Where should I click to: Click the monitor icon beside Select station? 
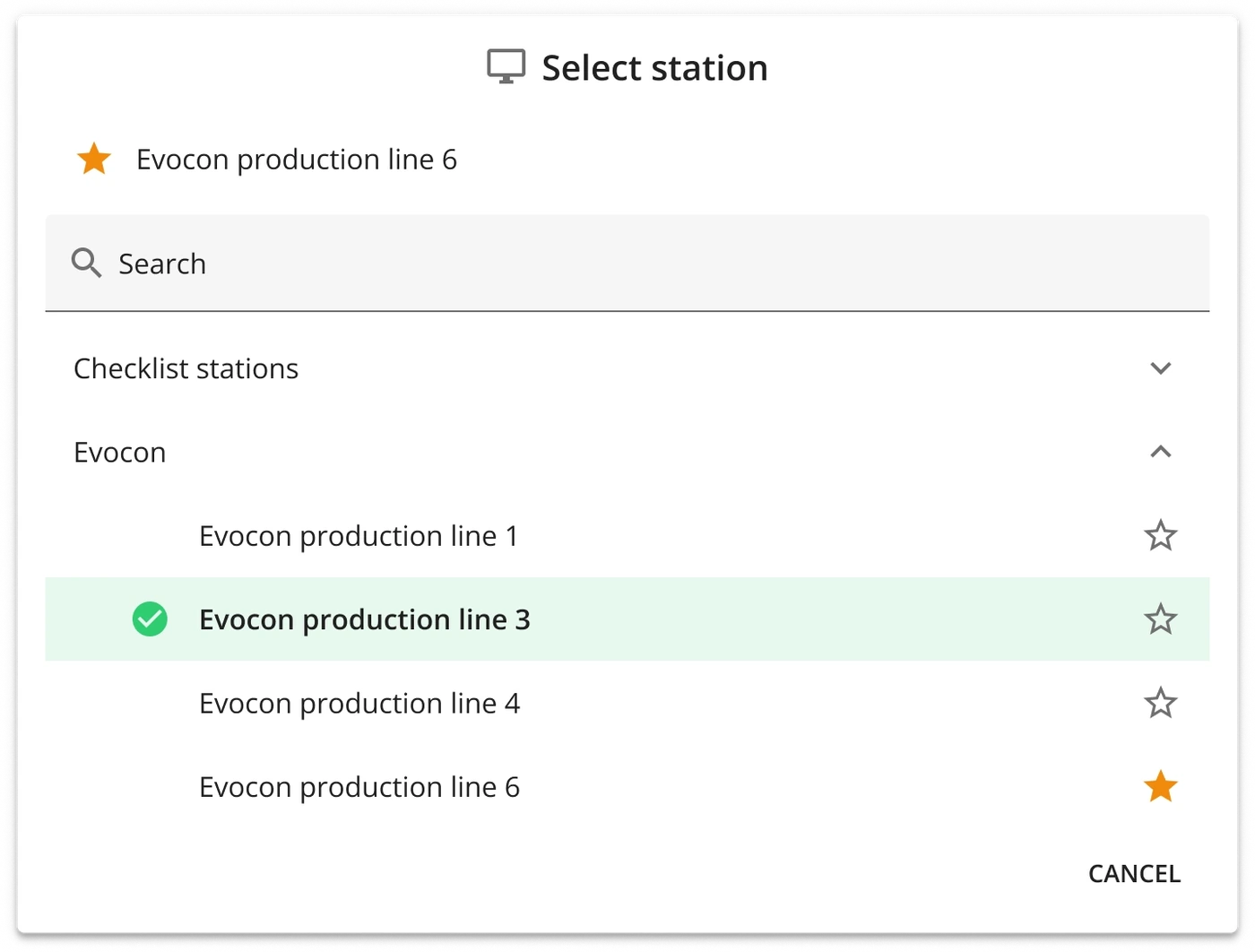(506, 67)
